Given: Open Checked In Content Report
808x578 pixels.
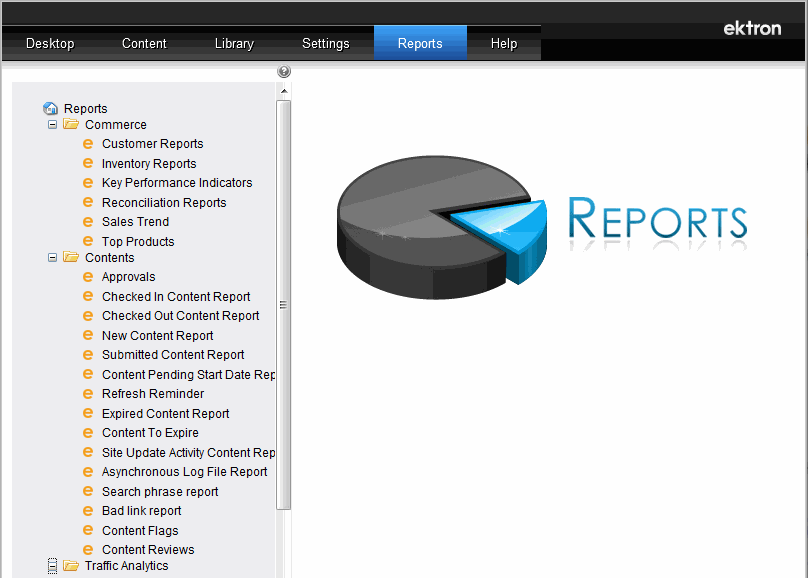Looking at the screenshot, I should 176,297.
